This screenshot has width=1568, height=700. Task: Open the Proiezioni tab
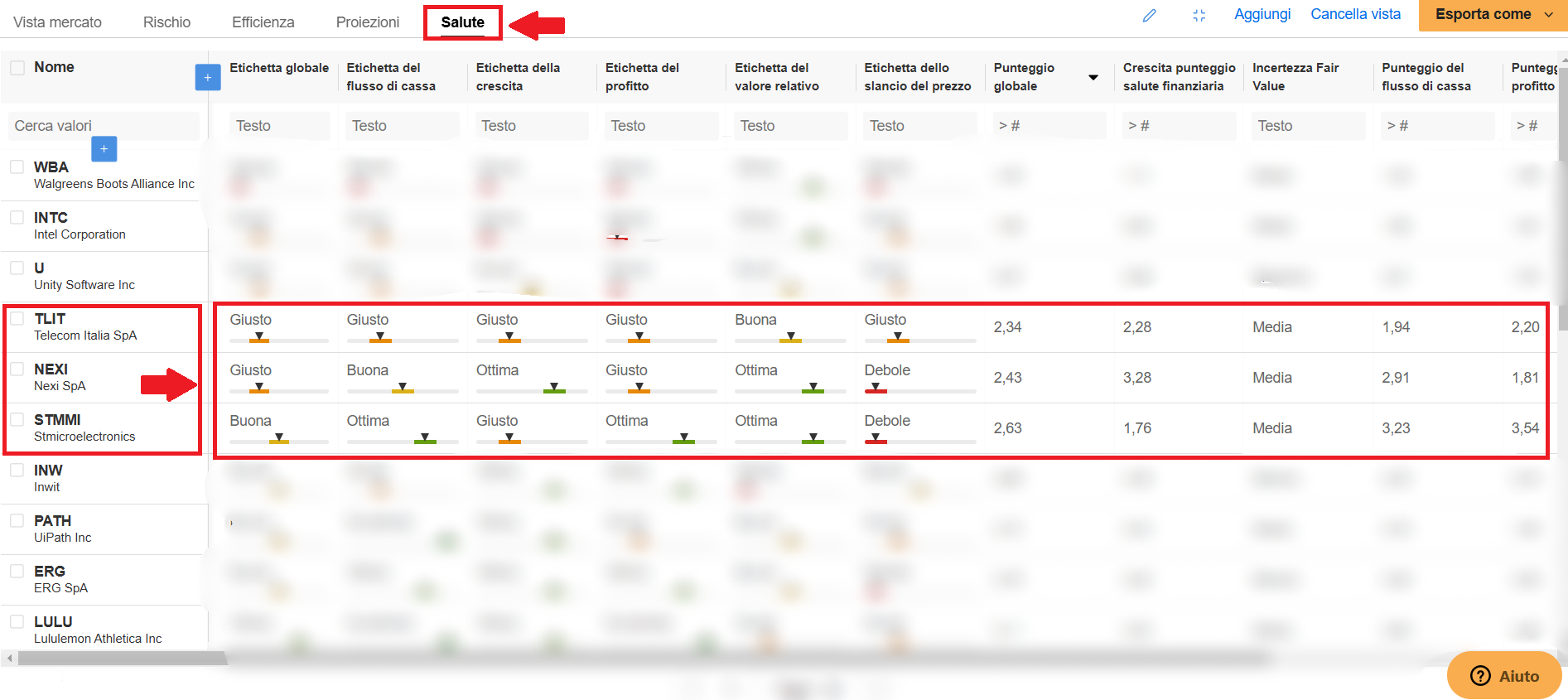[368, 22]
